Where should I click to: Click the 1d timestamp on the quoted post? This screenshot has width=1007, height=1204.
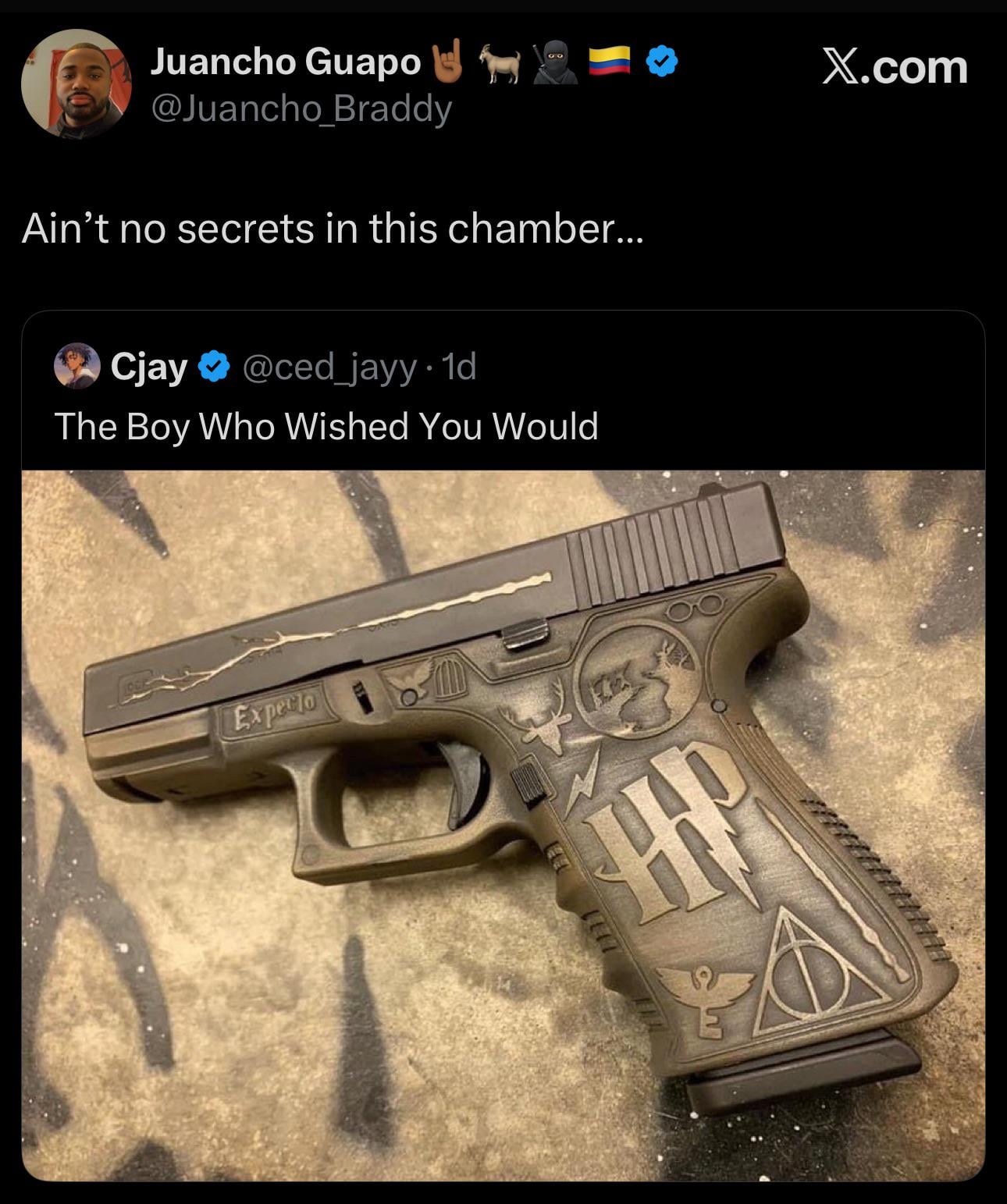(x=459, y=366)
